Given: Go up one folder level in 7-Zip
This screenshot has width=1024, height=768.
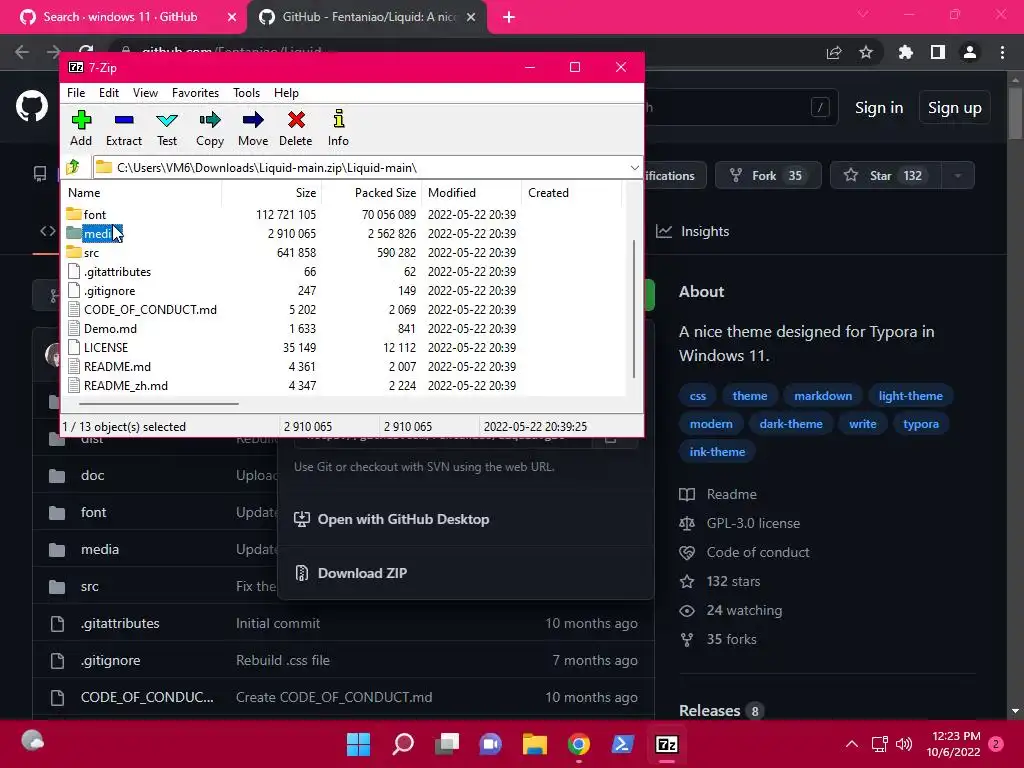Looking at the screenshot, I should [73, 167].
